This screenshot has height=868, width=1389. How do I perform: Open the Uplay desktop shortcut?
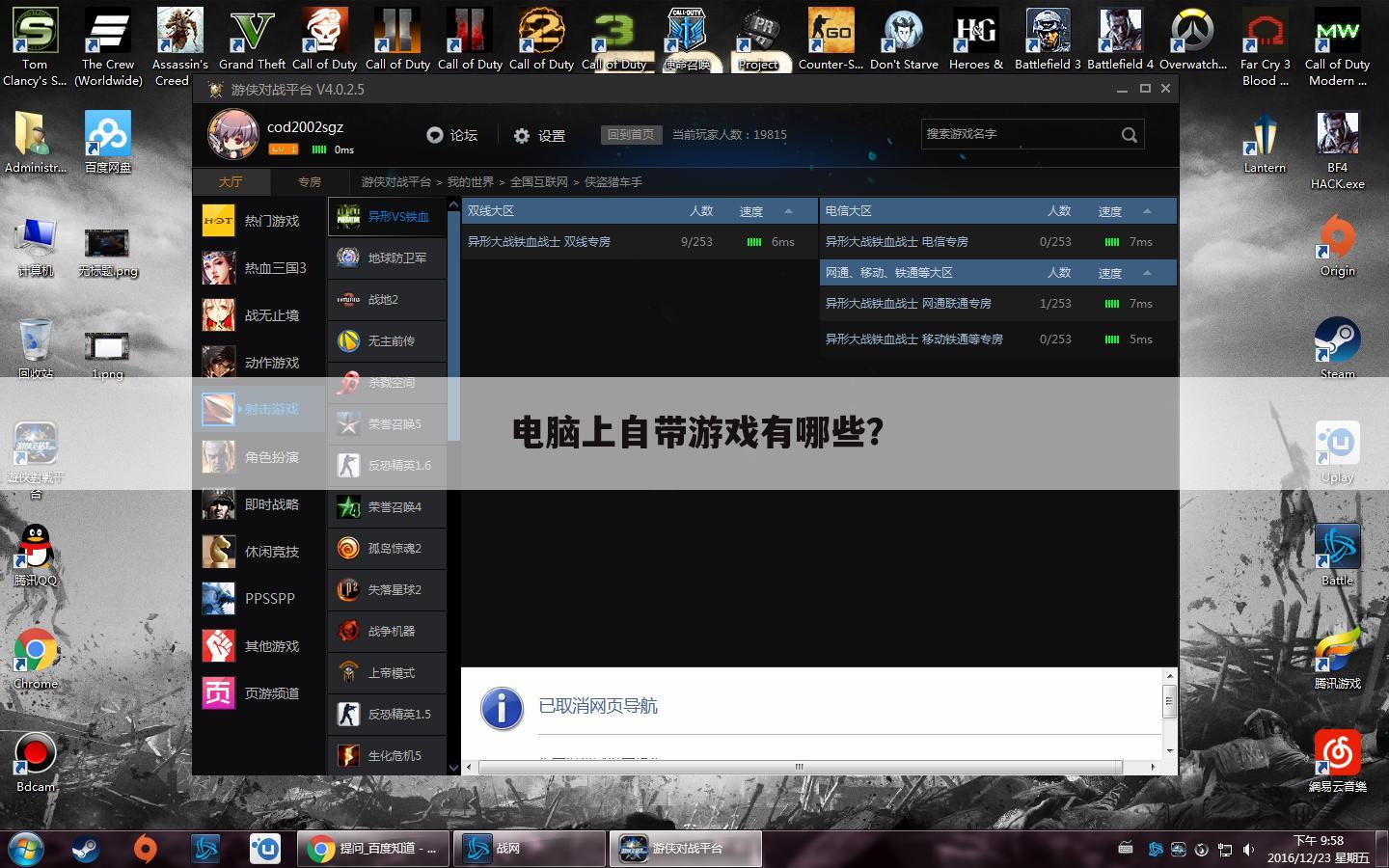(1337, 452)
